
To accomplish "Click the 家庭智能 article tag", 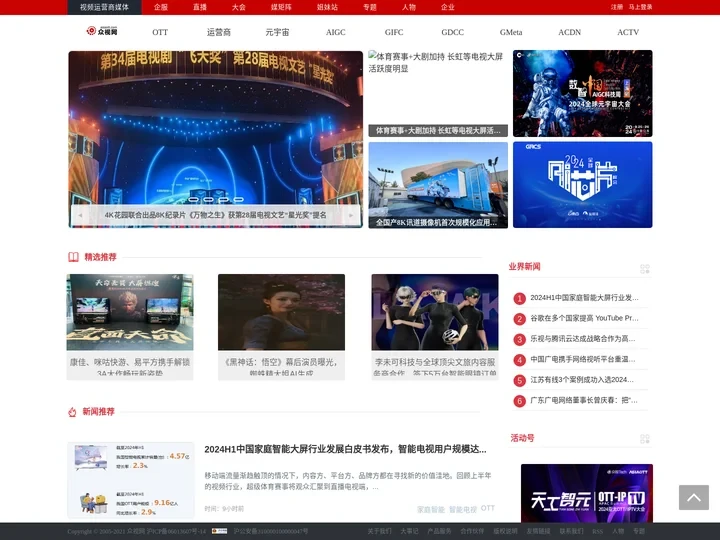I will 431,509.
